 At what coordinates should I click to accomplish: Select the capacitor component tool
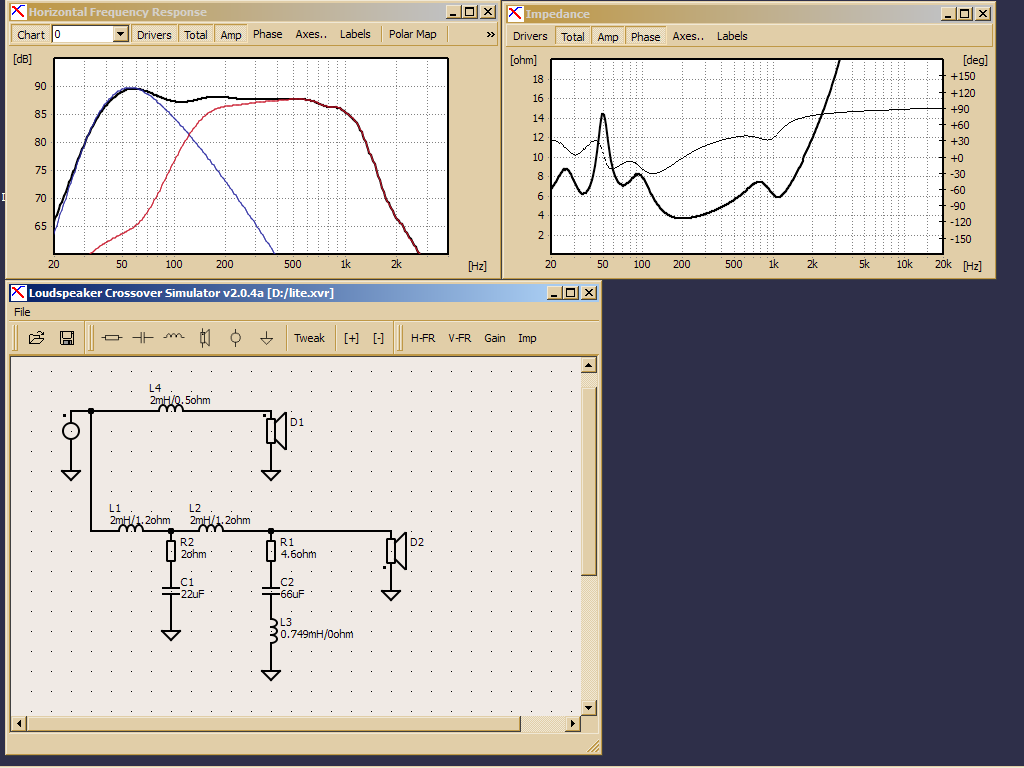[x=142, y=338]
